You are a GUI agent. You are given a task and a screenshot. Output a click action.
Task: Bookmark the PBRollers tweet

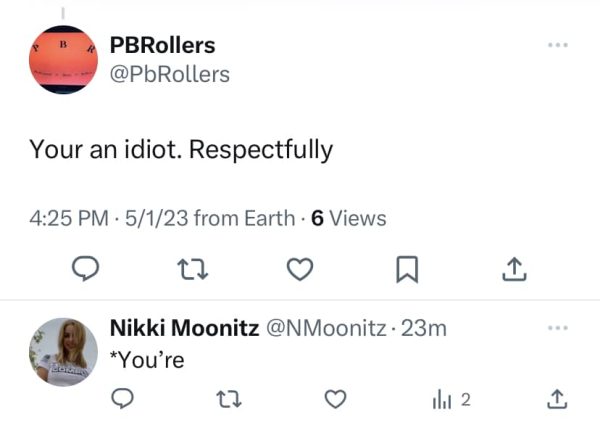pos(406,268)
